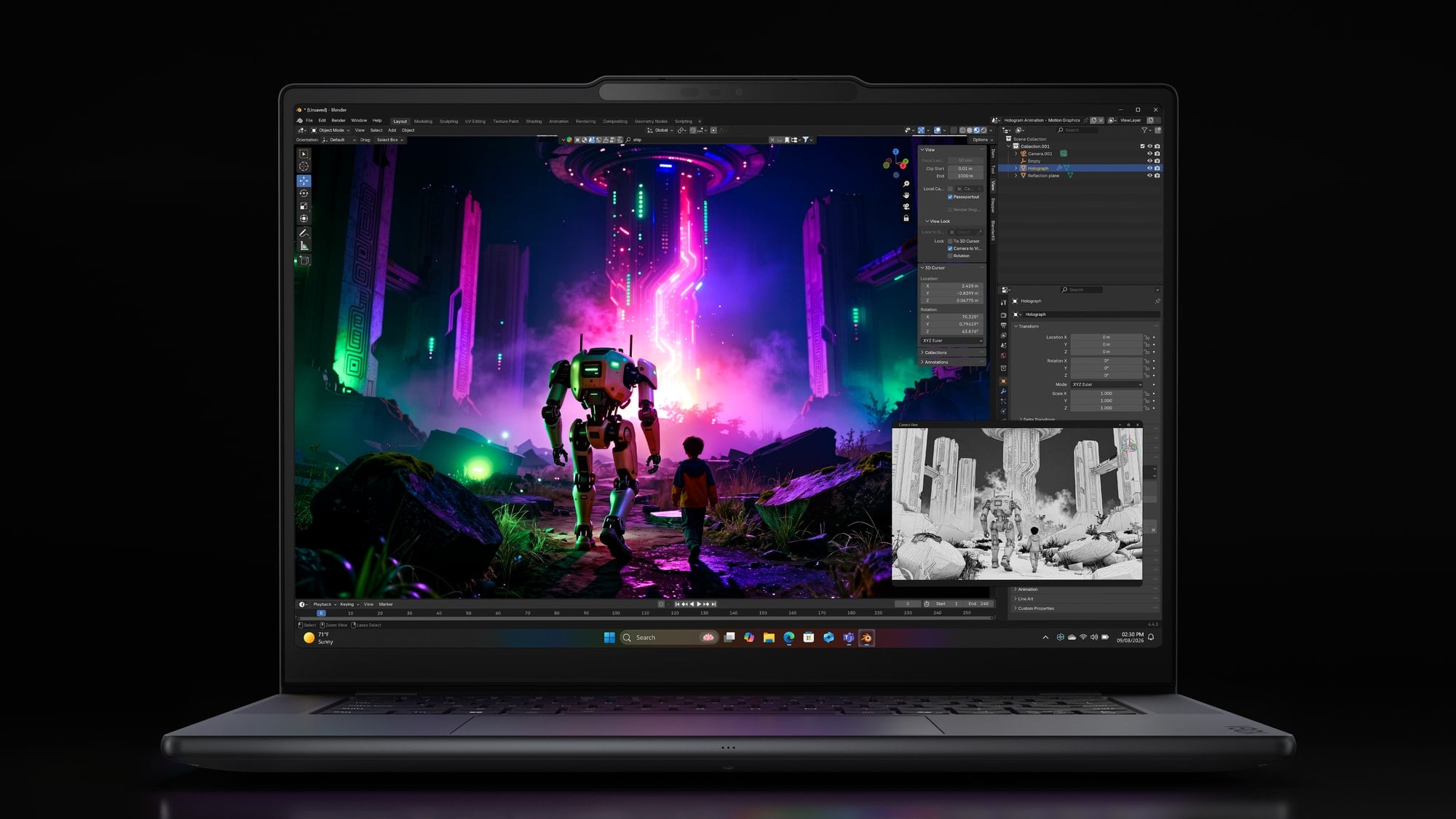Toggle the Camera to View checkbox
Screen dimensions: 1456x819
pyautogui.click(x=950, y=248)
